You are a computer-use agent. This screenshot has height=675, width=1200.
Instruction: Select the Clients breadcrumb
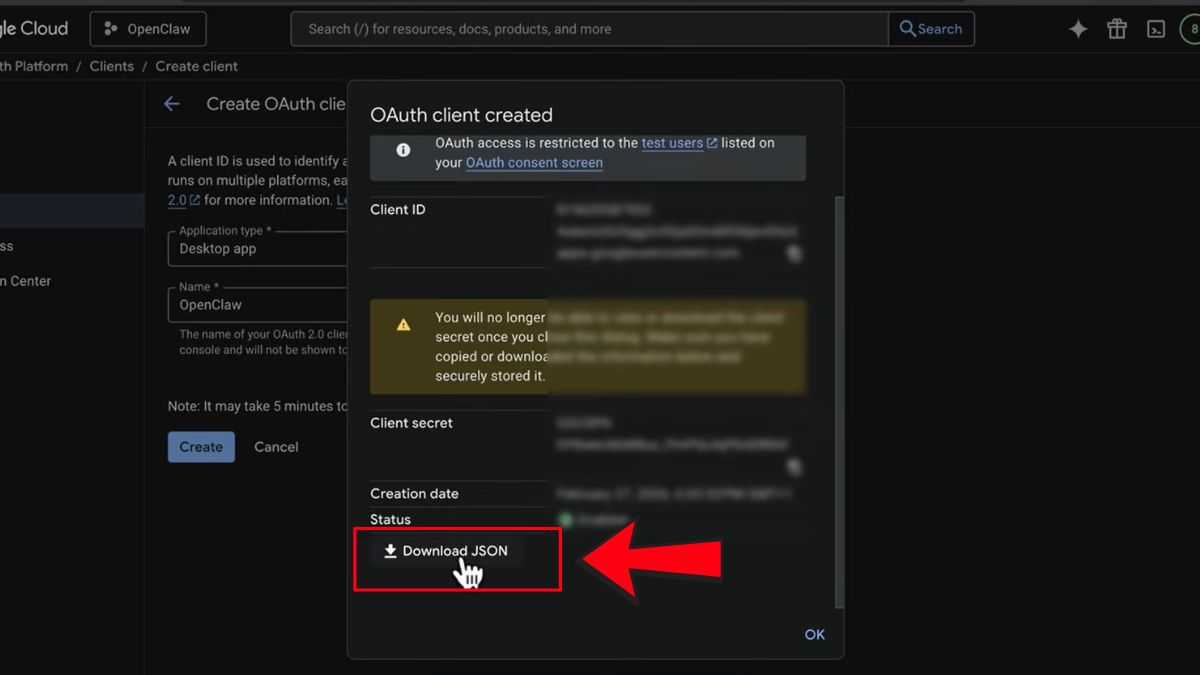pos(111,66)
